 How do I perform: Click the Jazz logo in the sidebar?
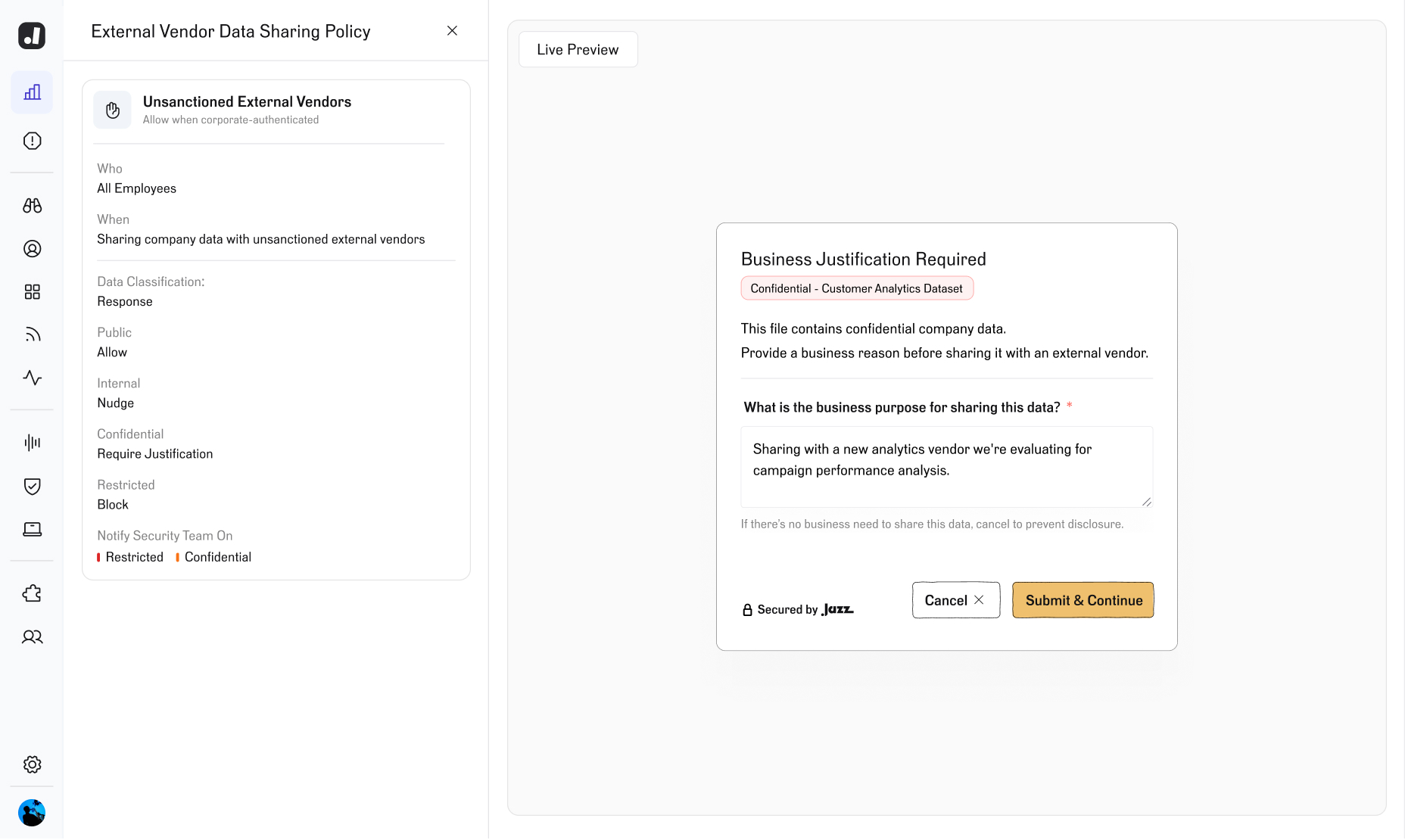coord(32,36)
